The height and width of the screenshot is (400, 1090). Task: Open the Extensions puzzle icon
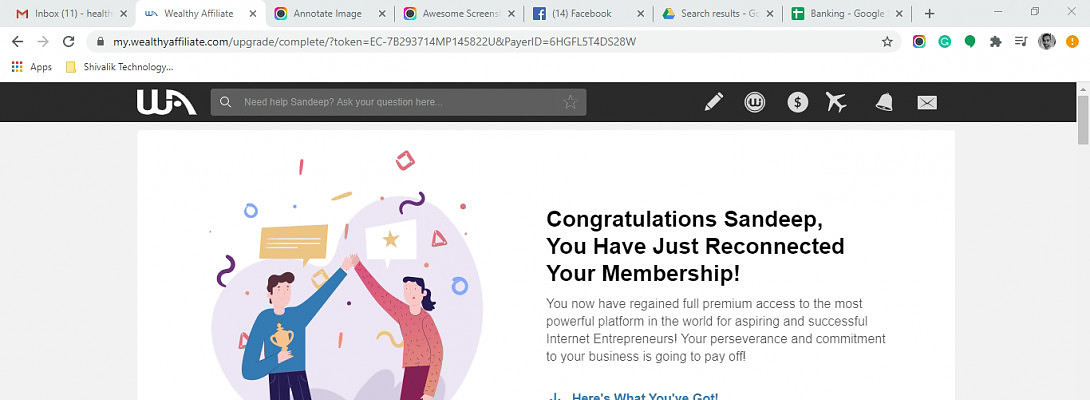tap(995, 42)
